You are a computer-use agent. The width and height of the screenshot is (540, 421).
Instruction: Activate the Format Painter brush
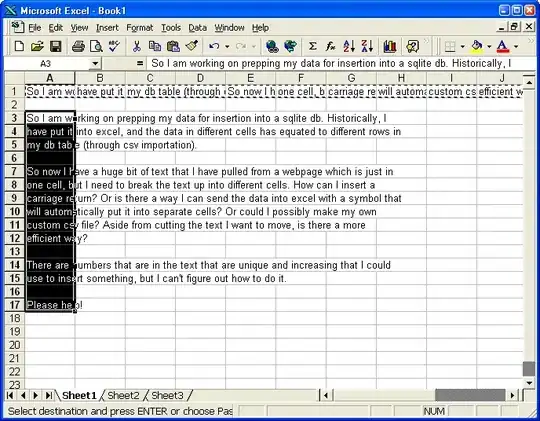191,46
